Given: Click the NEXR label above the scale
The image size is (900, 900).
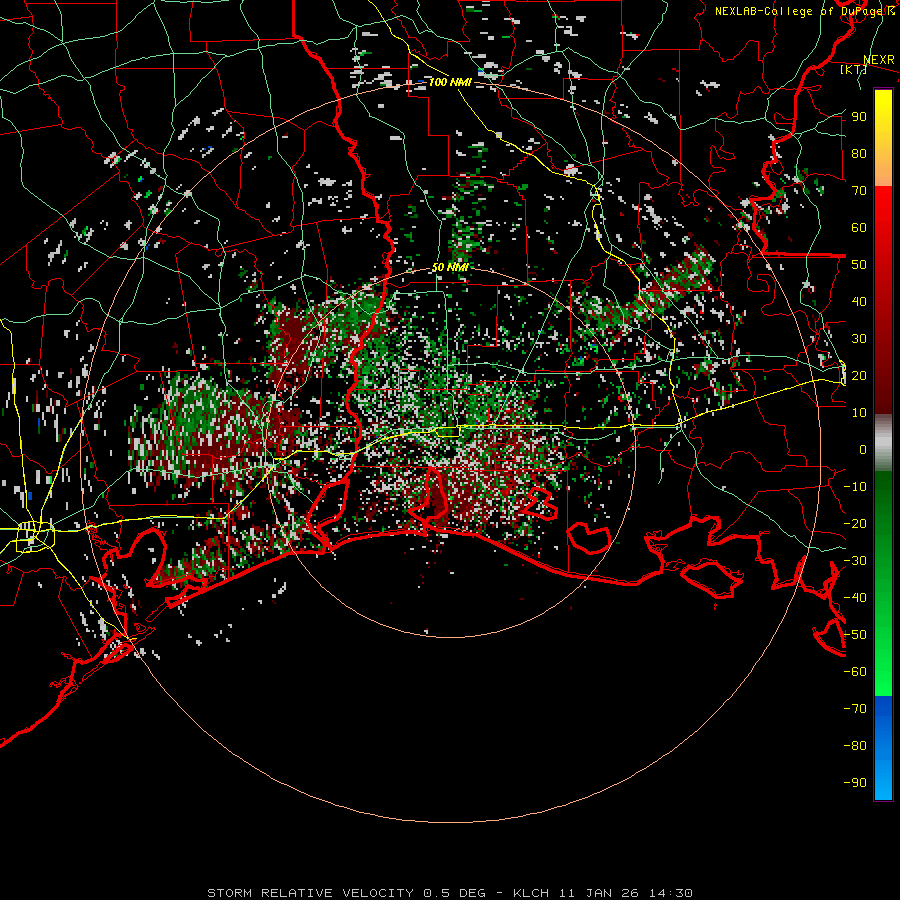Looking at the screenshot, I should 879,60.
